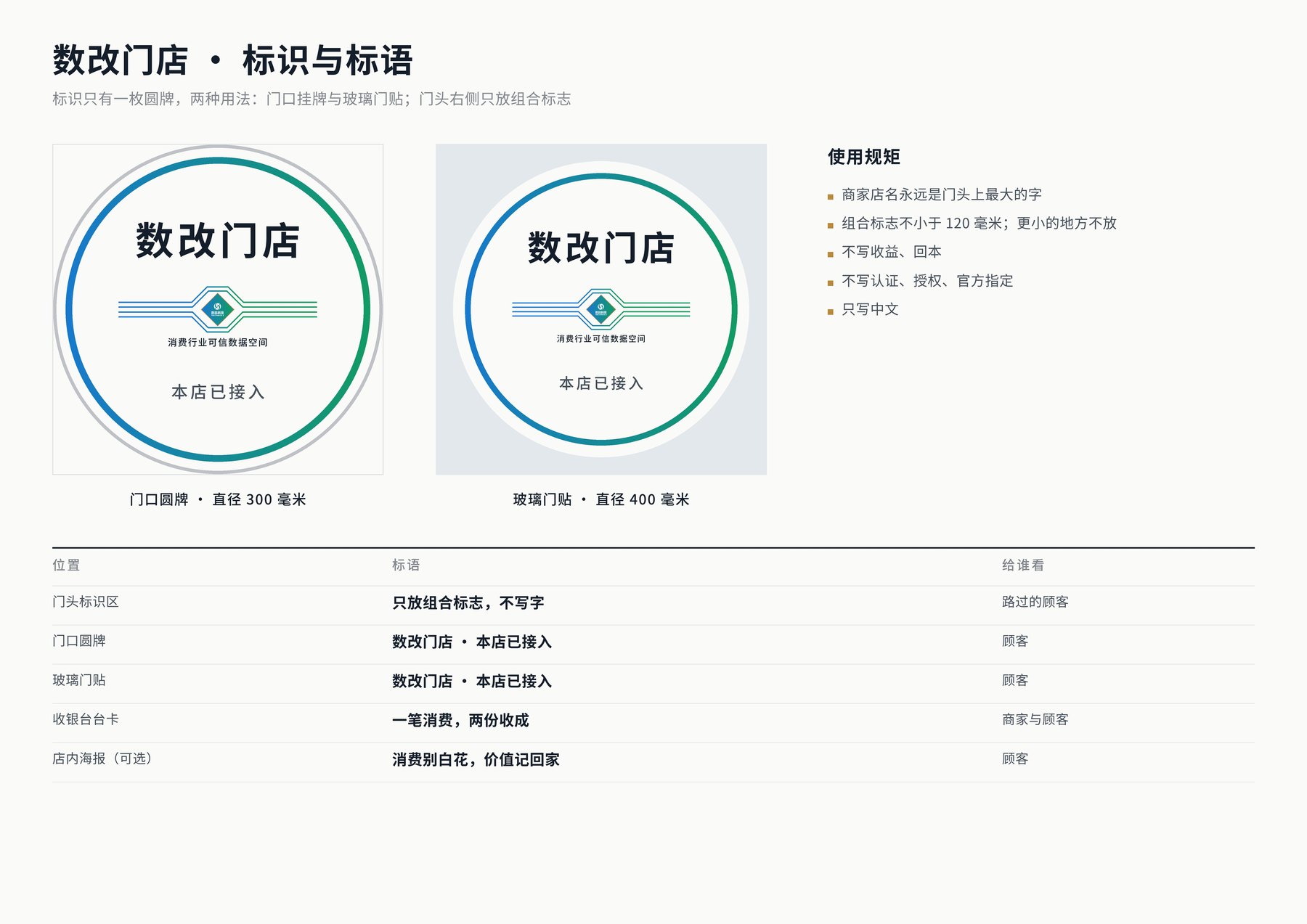The width and height of the screenshot is (1307, 924).
Task: Click the subtitle starting with 标识只有一枚圆牌
Action: (312, 99)
